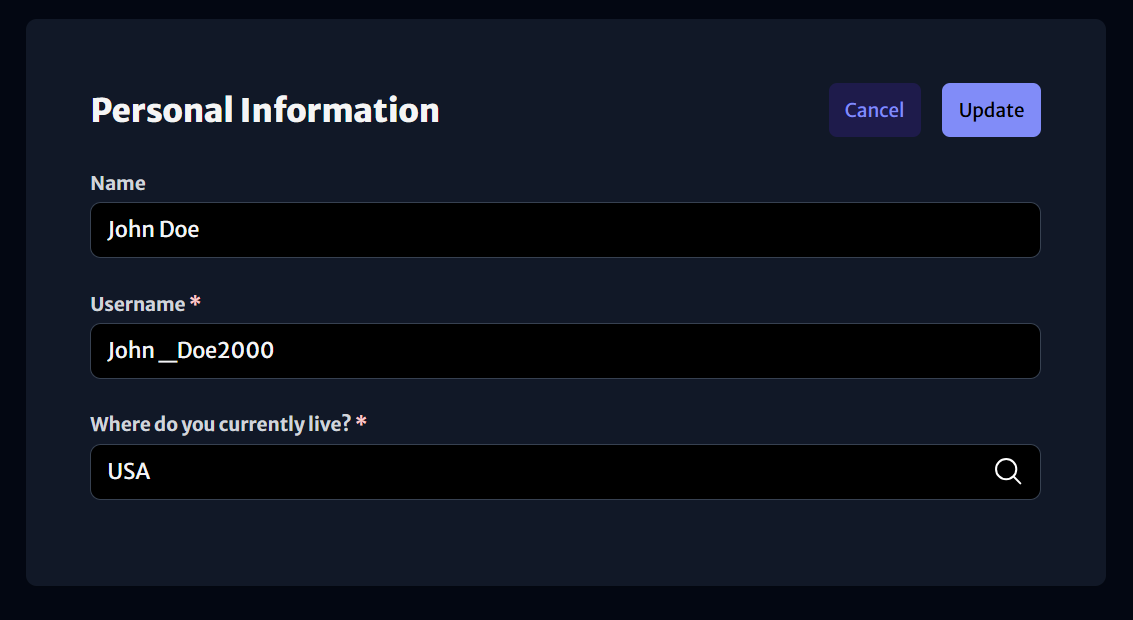Click the Update button
The width and height of the screenshot is (1133, 620).
[991, 110]
